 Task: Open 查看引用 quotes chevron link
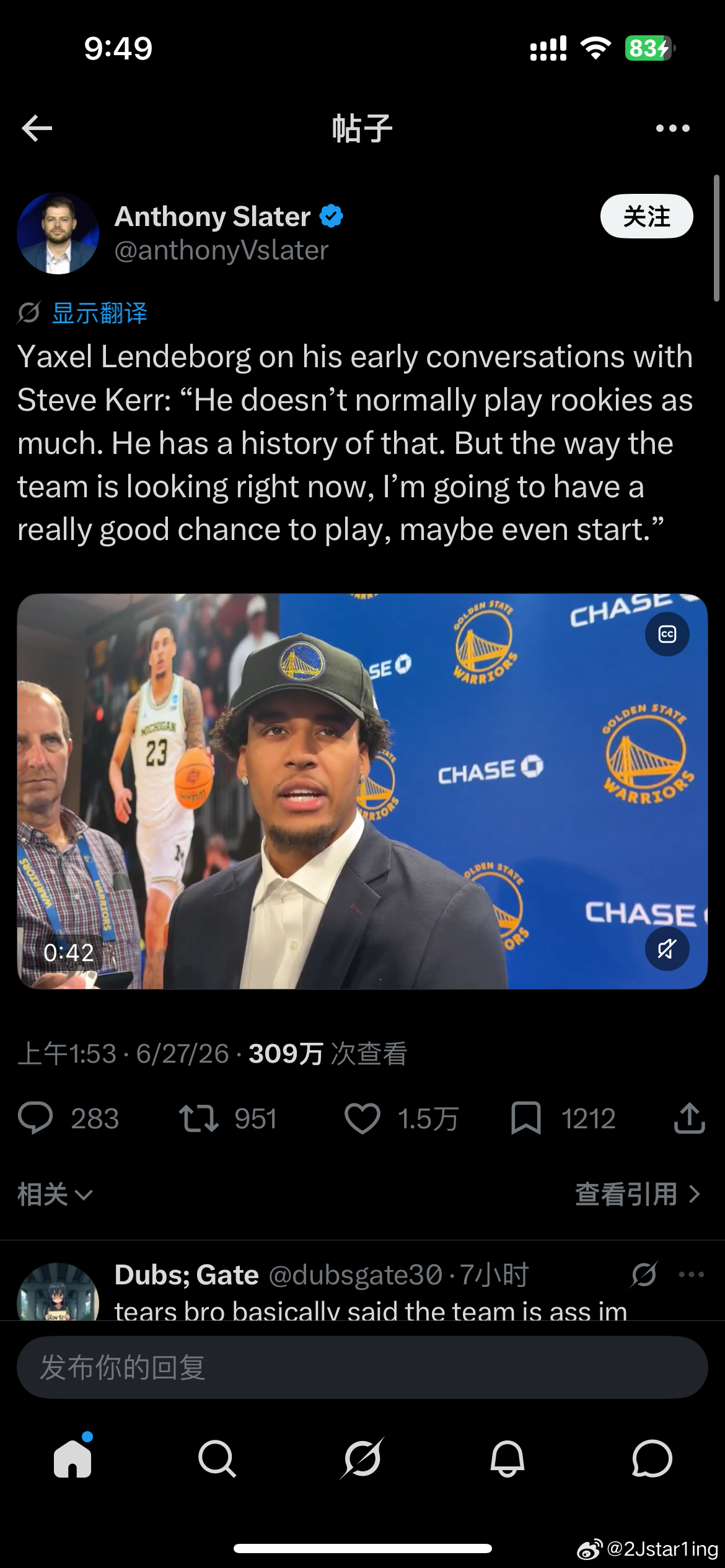pos(638,1194)
